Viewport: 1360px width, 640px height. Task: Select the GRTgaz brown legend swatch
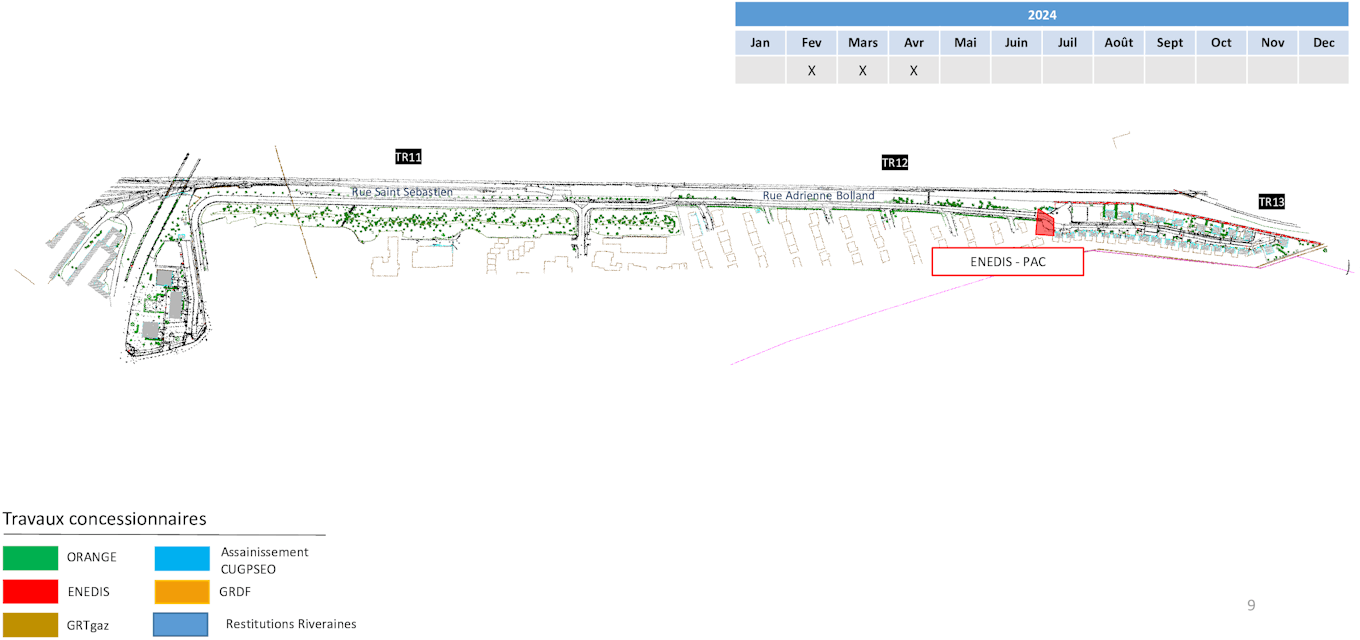[x=30, y=624]
